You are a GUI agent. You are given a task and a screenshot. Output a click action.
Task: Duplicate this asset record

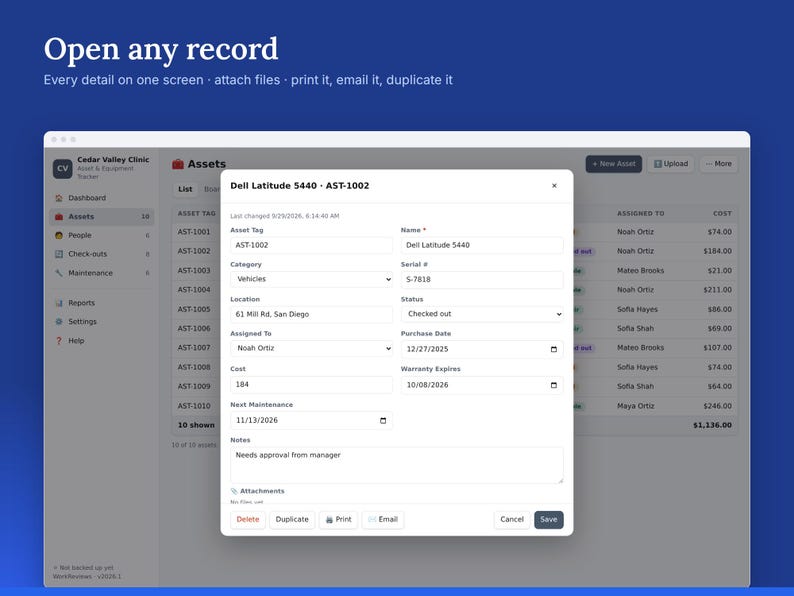tap(292, 520)
